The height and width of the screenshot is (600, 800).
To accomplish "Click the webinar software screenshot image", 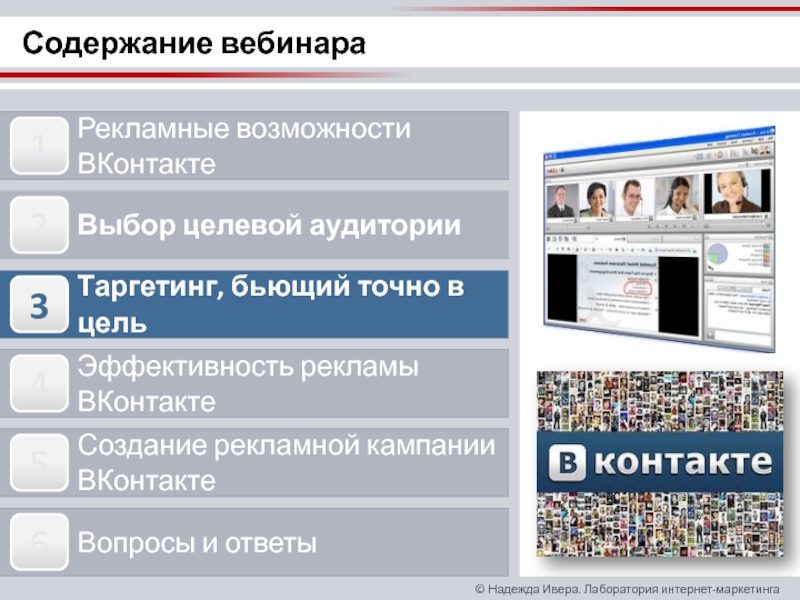I will [659, 239].
